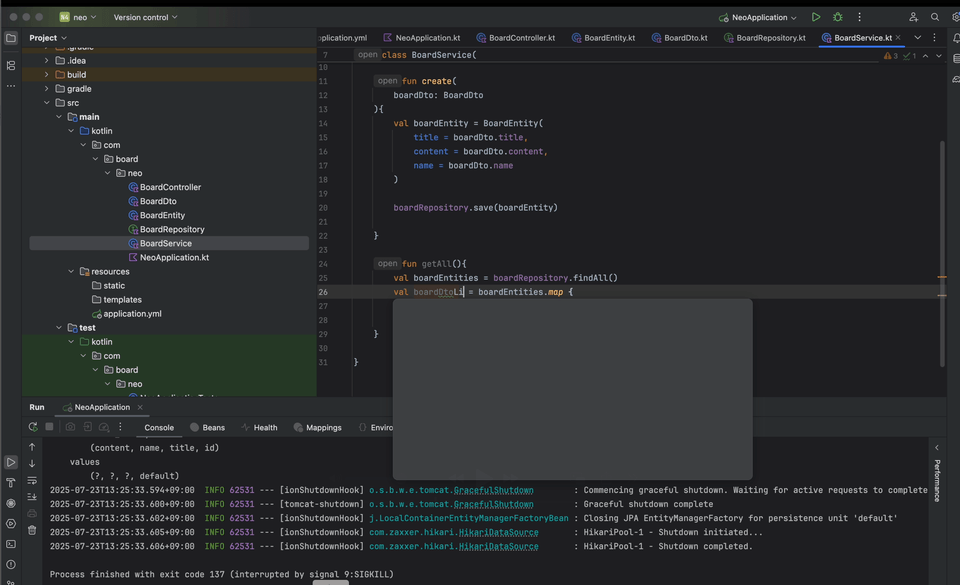The height and width of the screenshot is (585, 960).
Task: Open Services tool window hexagon play icon
Action: click(x=10, y=524)
